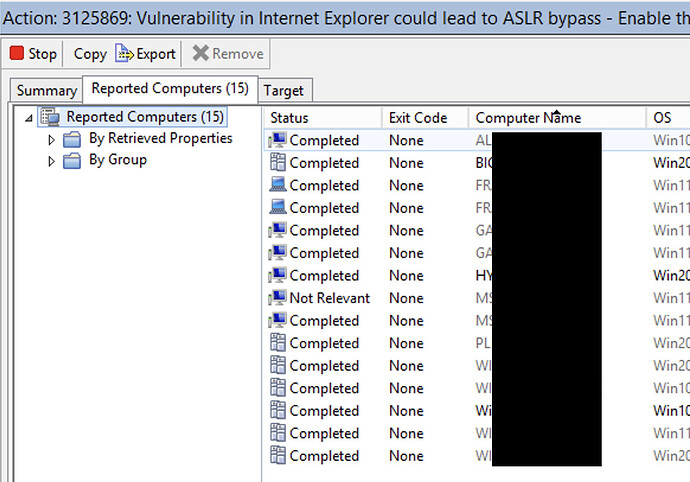Click the By Group folder icon
Viewport: 690px width, 482px height.
tap(72, 161)
